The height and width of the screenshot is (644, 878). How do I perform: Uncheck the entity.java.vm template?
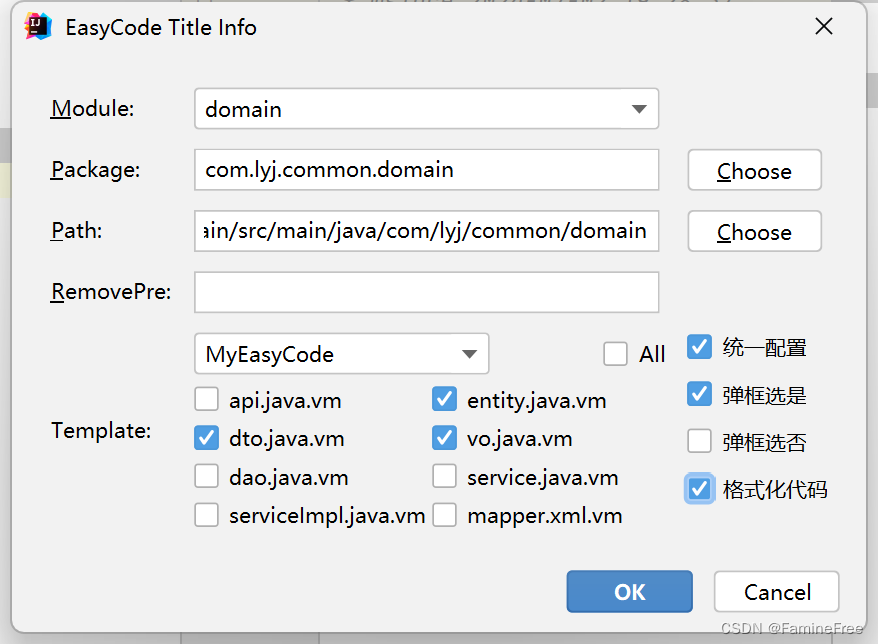pos(445,400)
